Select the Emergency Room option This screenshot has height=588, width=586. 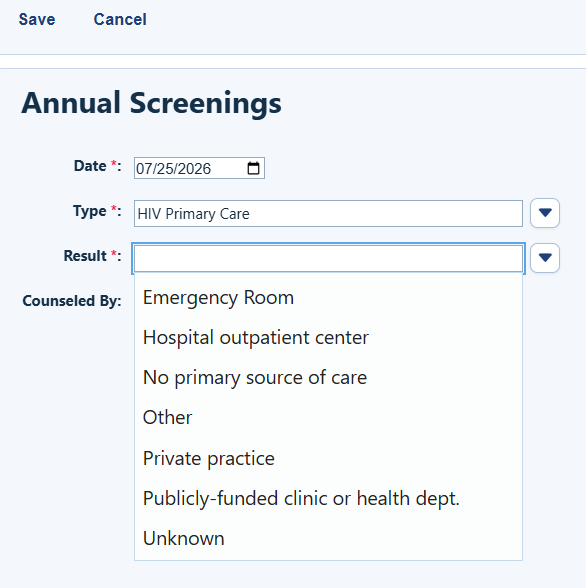tap(328, 297)
